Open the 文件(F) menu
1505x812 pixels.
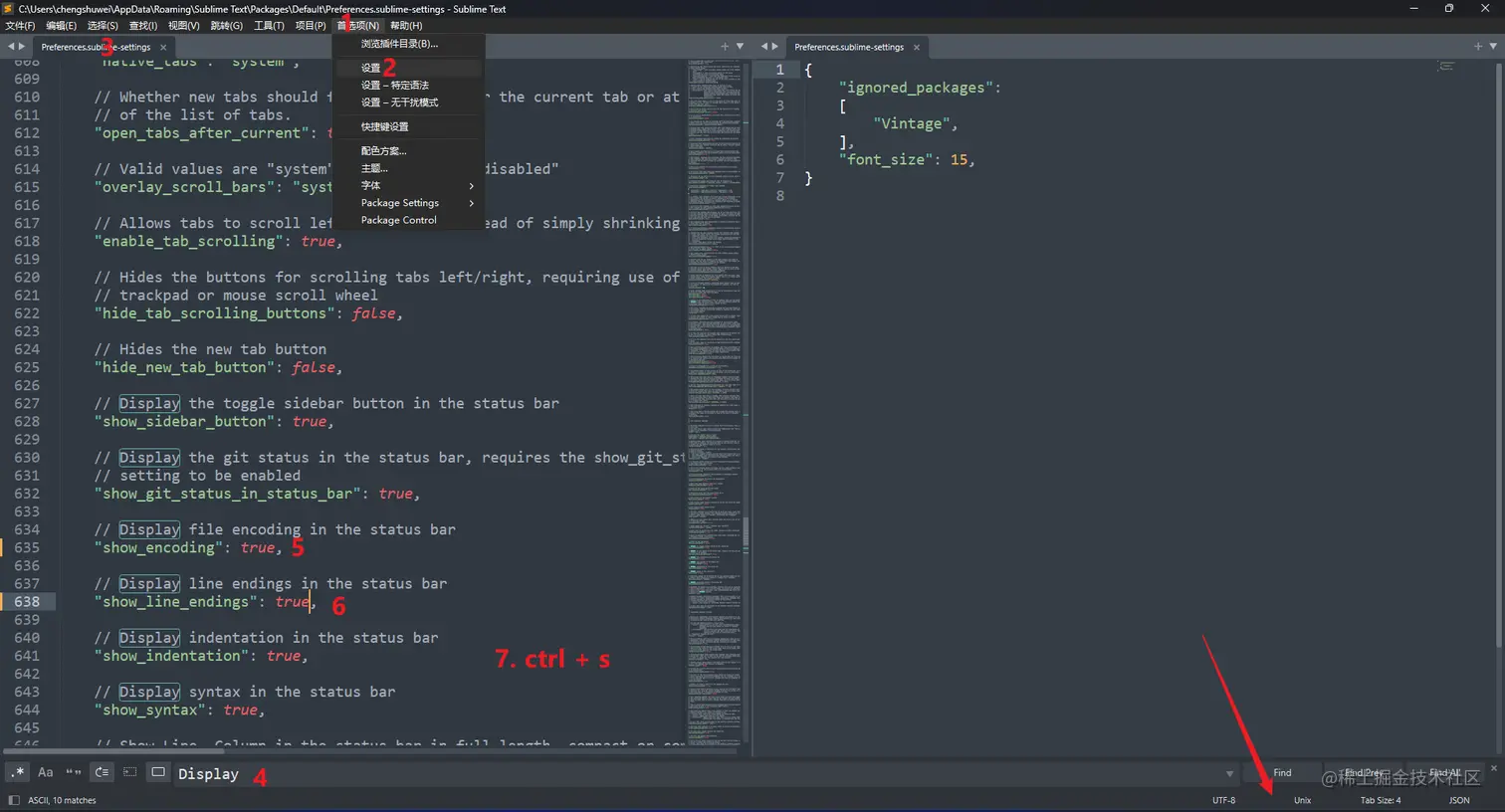[x=20, y=26]
